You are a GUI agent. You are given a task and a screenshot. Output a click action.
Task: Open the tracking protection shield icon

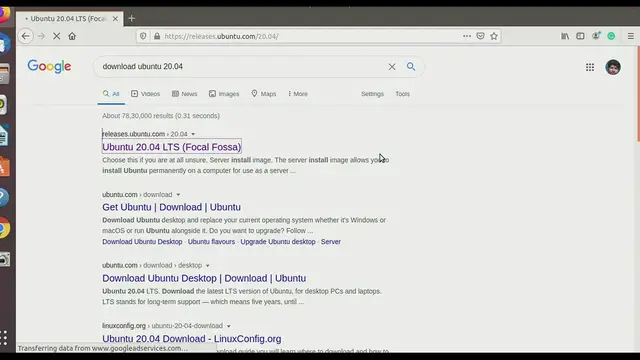(x=143, y=36)
